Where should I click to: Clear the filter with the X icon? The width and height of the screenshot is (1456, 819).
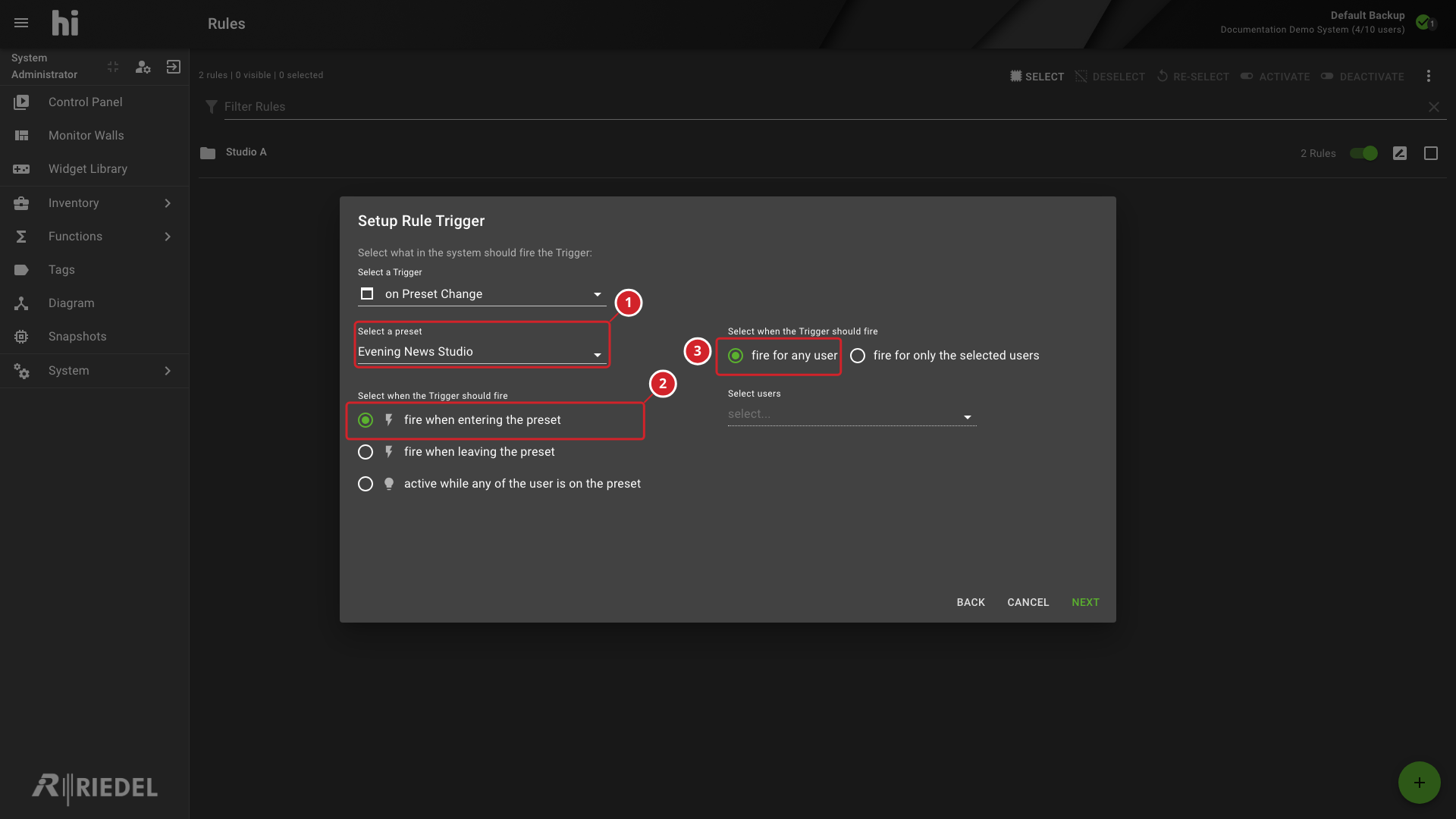(1434, 107)
